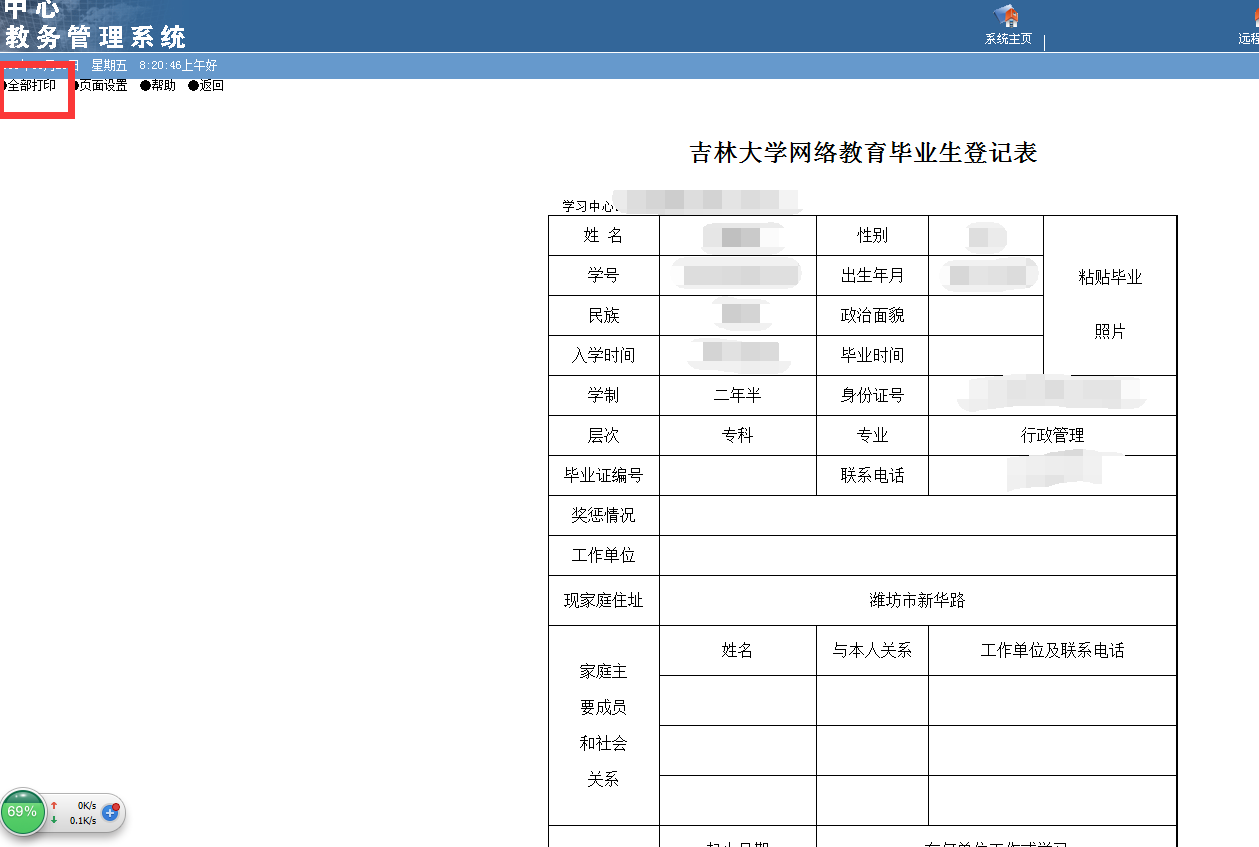Click the 系统主页 house icon
This screenshot has width=1259, height=847.
tap(1006, 18)
